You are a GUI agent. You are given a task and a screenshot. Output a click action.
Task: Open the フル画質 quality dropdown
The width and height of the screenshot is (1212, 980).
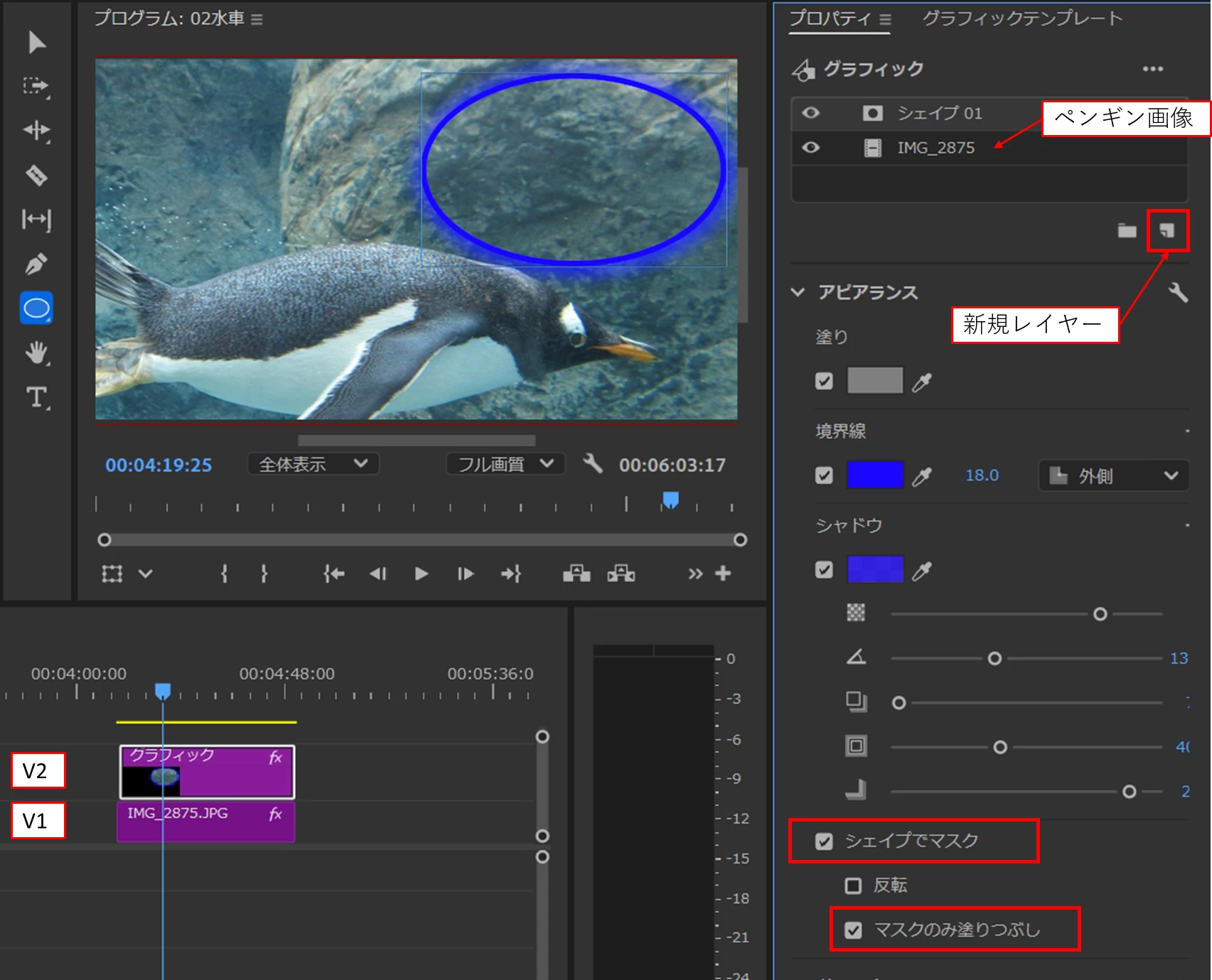pyautogui.click(x=505, y=464)
